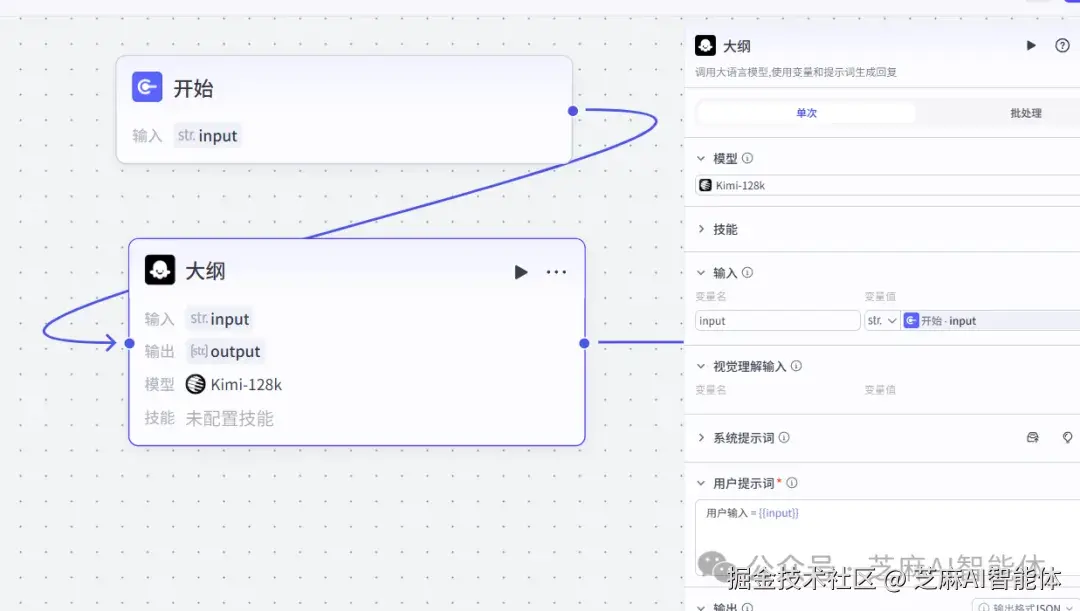Click the lightbulb icon next to 系统提示词
Image resolution: width=1080 pixels, height=611 pixels.
[x=1065, y=437]
